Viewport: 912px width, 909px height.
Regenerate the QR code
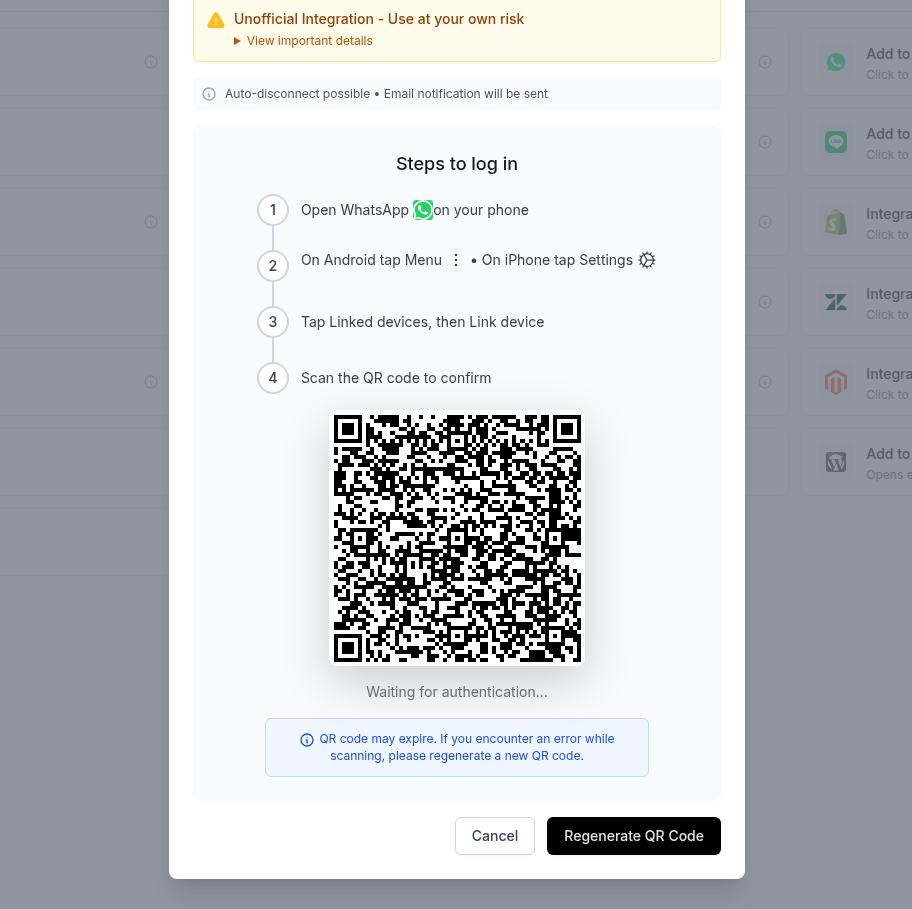pyautogui.click(x=633, y=836)
